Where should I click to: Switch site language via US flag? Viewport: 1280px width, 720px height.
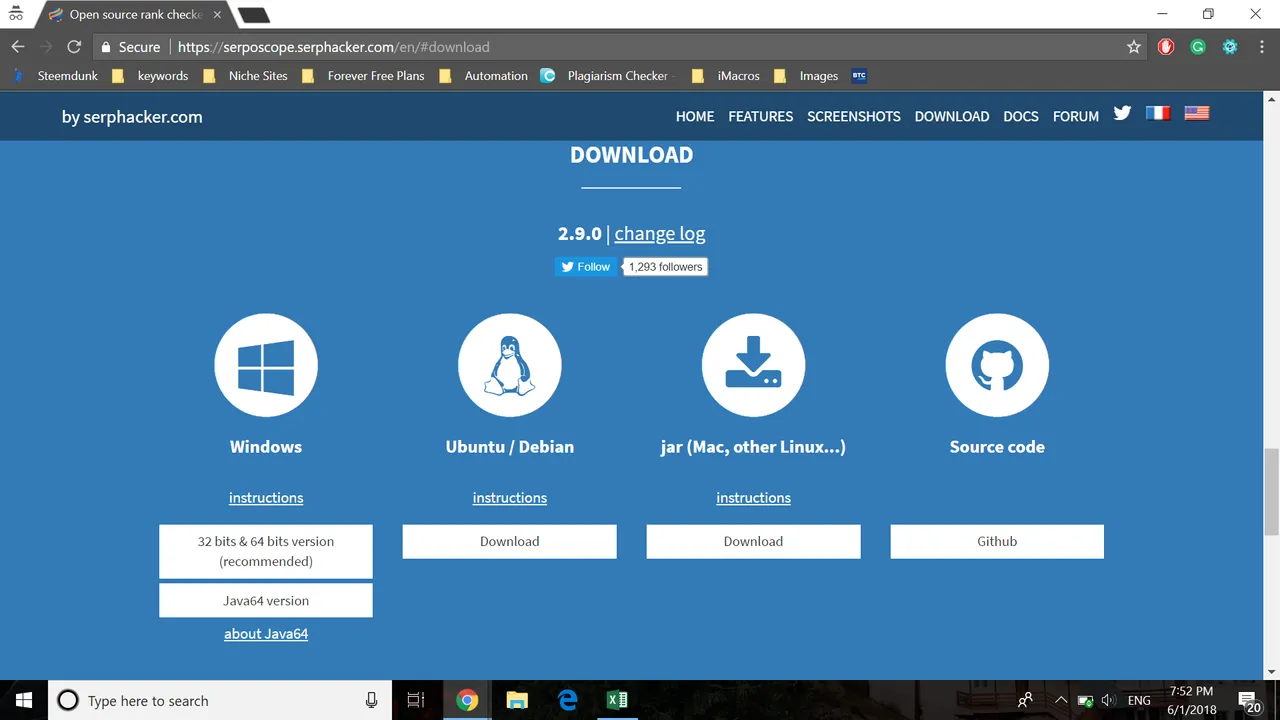coord(1197,113)
